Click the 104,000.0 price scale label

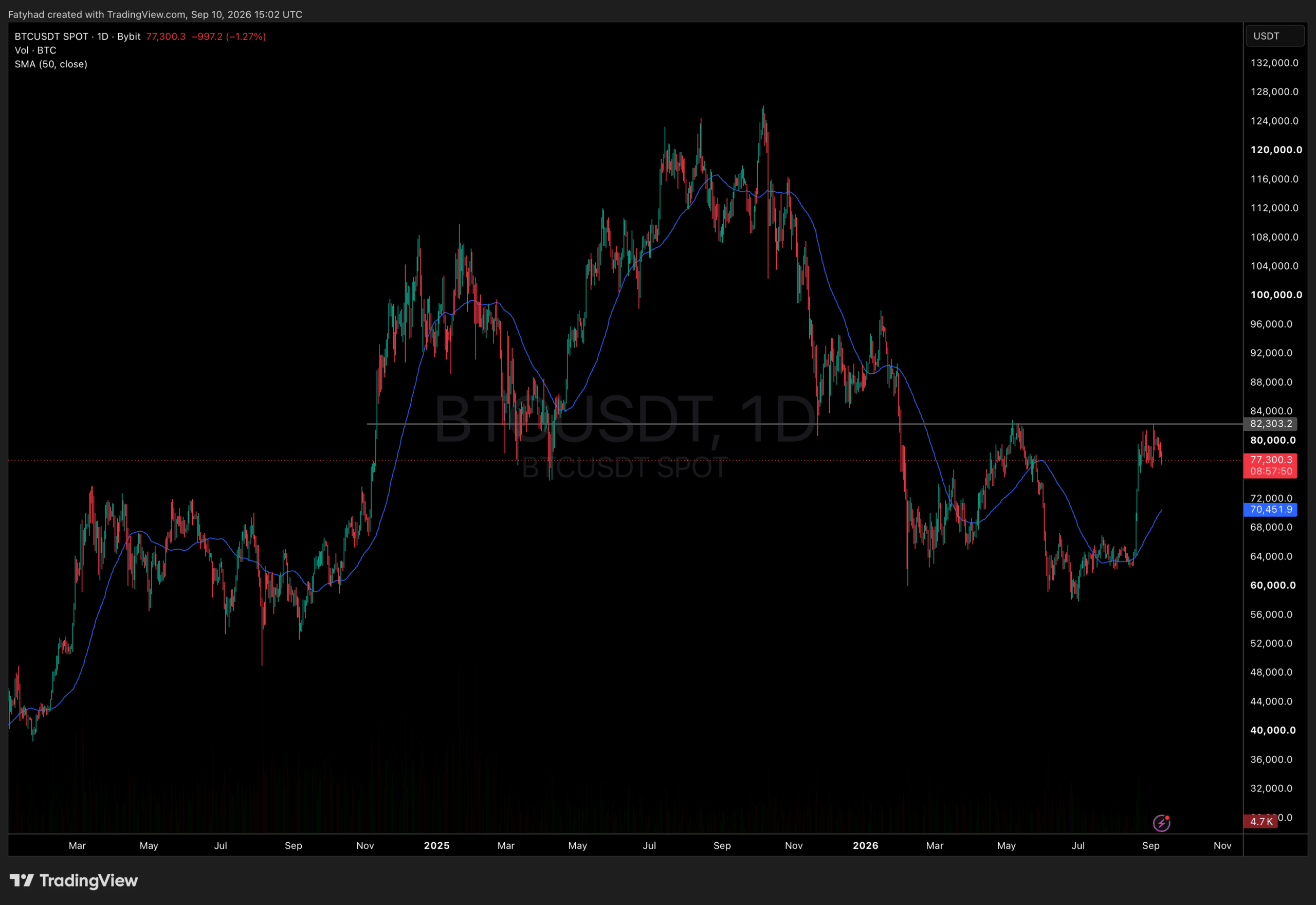(1275, 266)
